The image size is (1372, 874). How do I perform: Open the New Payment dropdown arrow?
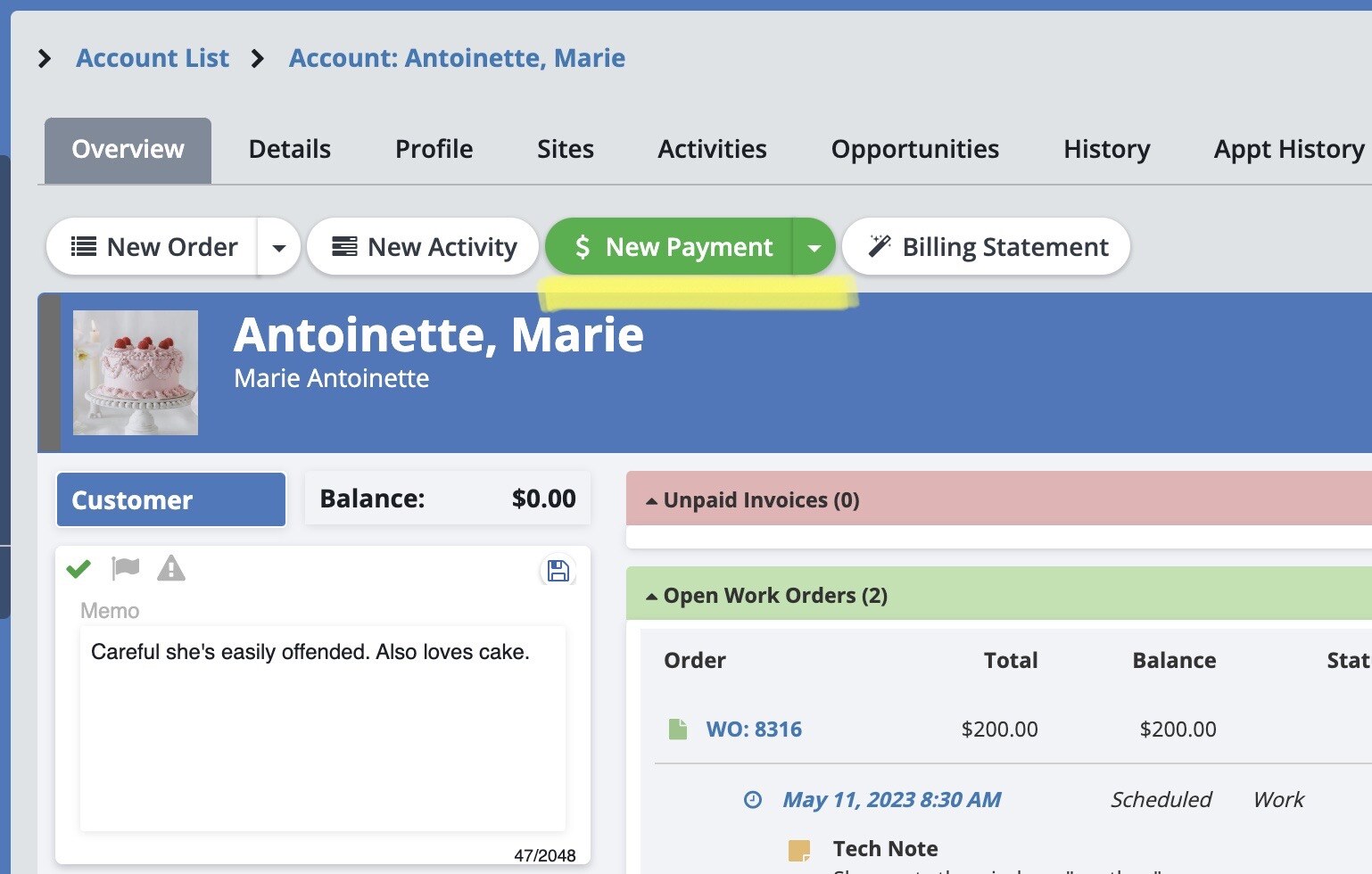tap(814, 247)
